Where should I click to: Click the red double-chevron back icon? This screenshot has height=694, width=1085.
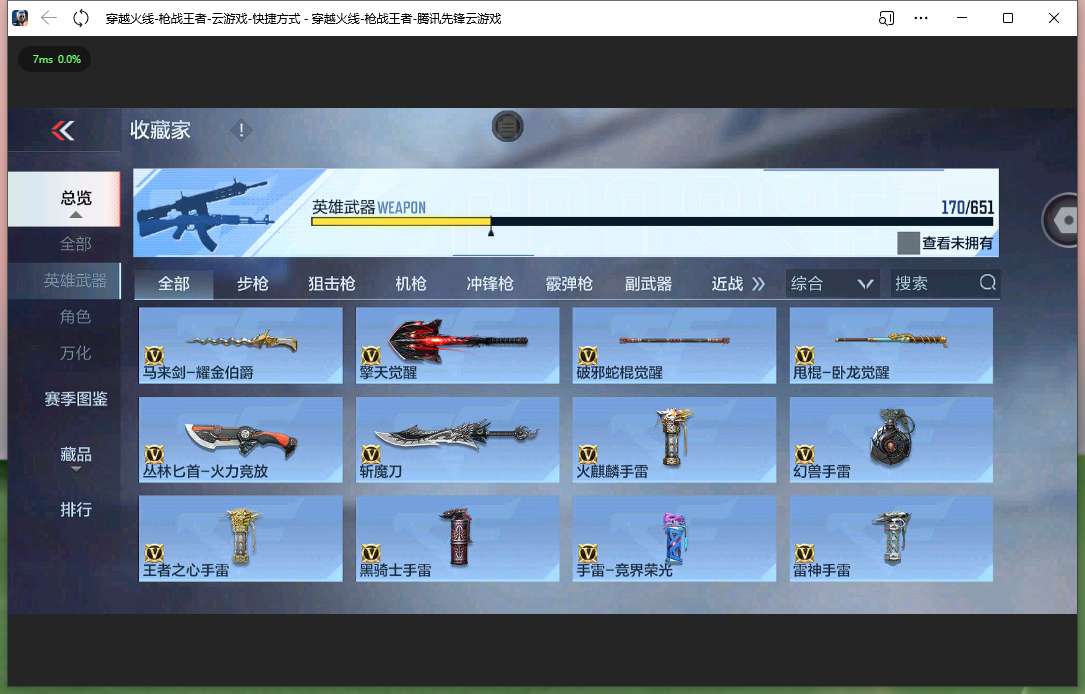(63, 130)
